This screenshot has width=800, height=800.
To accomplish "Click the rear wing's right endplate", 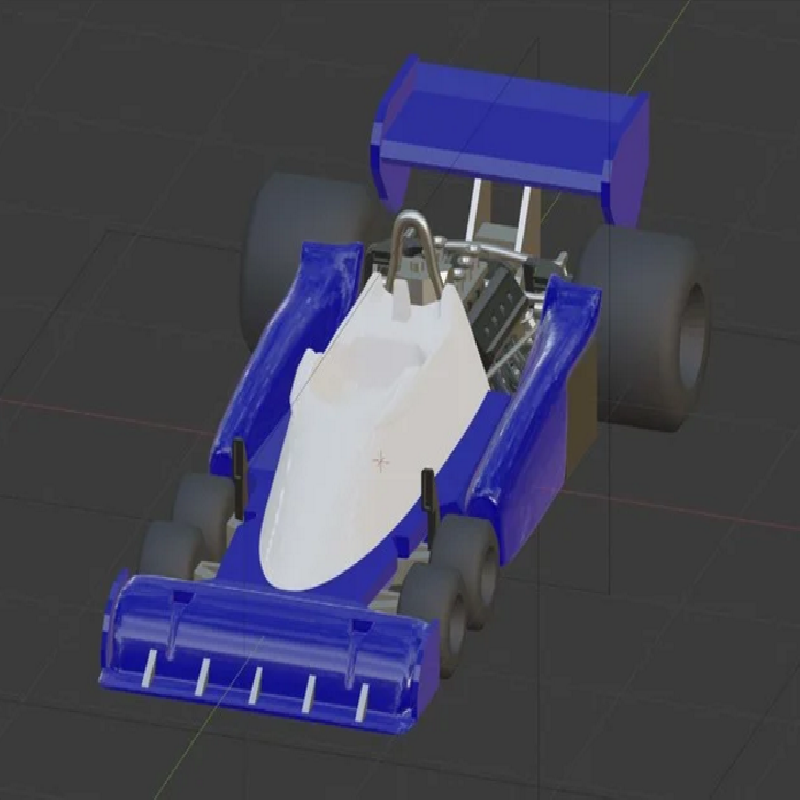I will 632,150.
